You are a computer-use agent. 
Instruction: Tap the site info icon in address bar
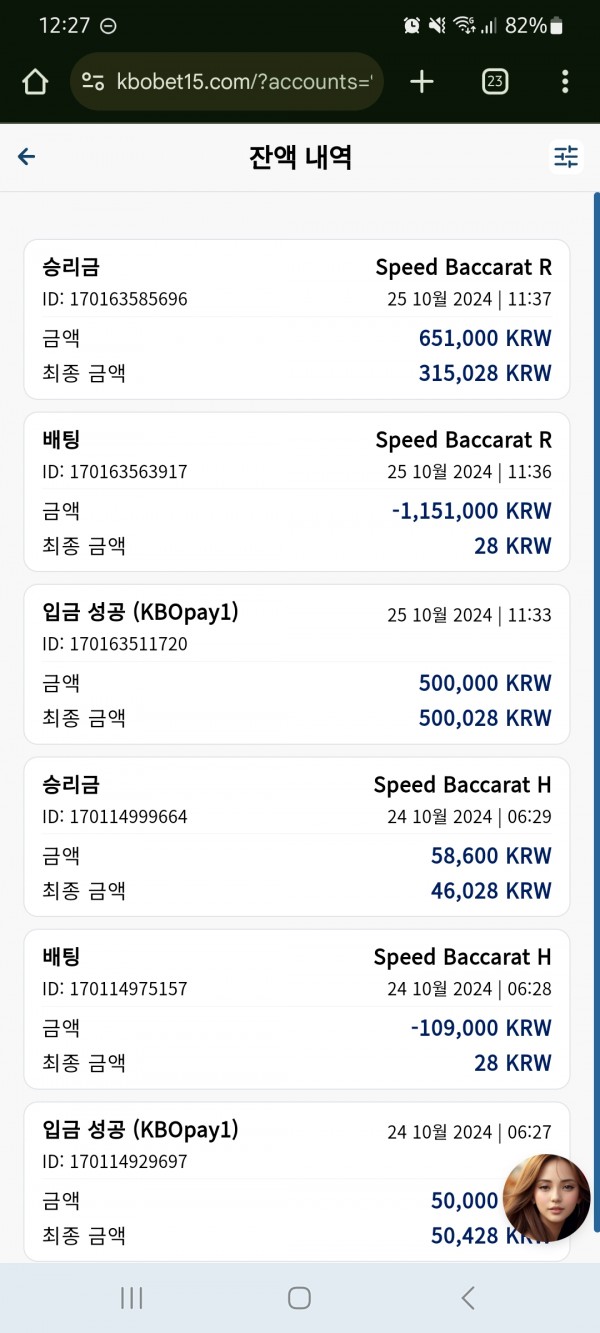click(x=93, y=82)
